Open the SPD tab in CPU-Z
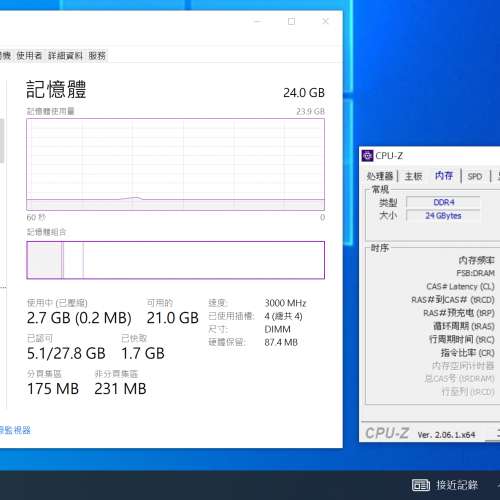This screenshot has width=500, height=500. (475, 176)
